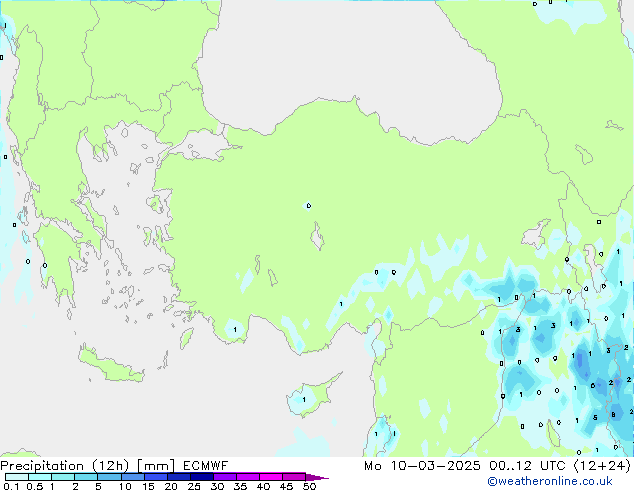The image size is (634, 490).
Task: Click the 30–35 mm purple legend swatch
Action: click(225, 477)
